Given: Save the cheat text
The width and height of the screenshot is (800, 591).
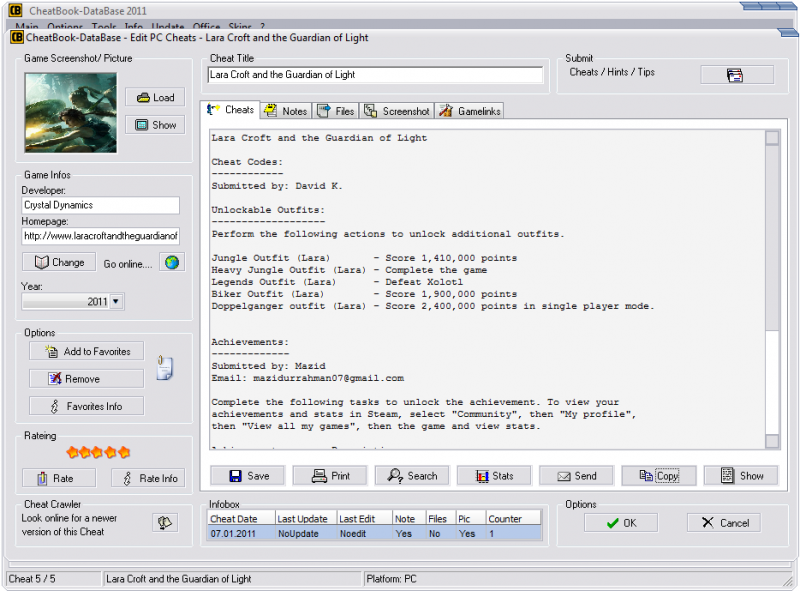Looking at the screenshot, I should click(248, 476).
